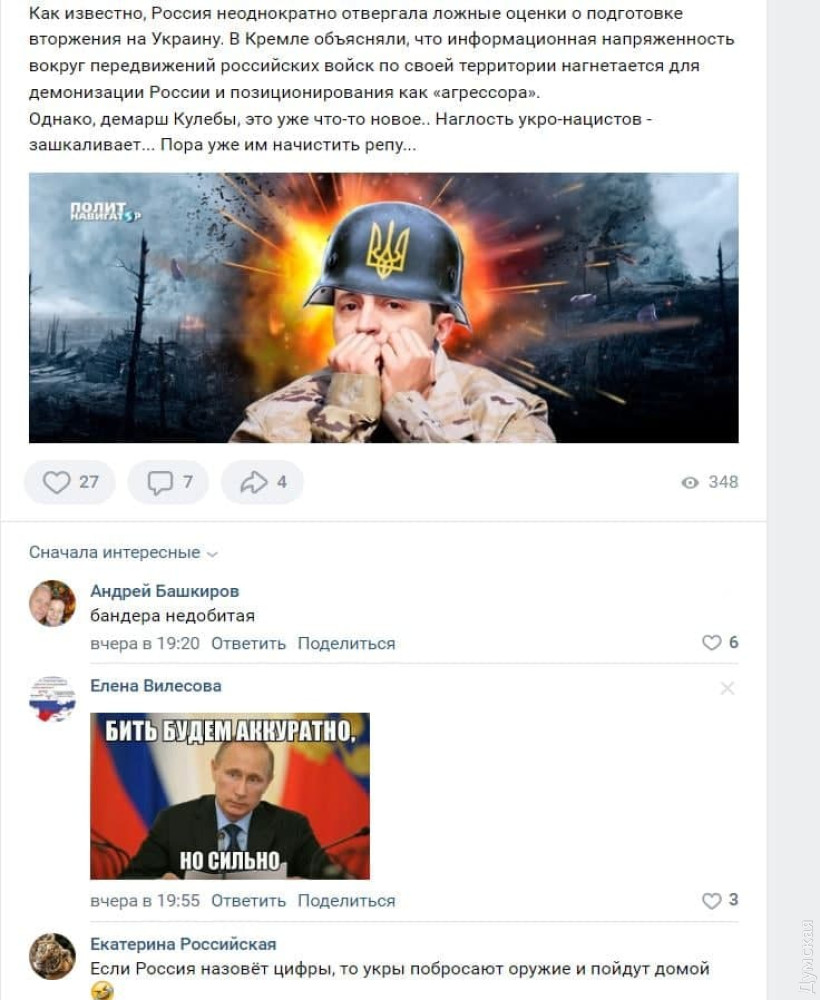This screenshot has width=820, height=1000.
Task: Like Андрей Башкиров's comment heart icon
Action: click(x=712, y=643)
